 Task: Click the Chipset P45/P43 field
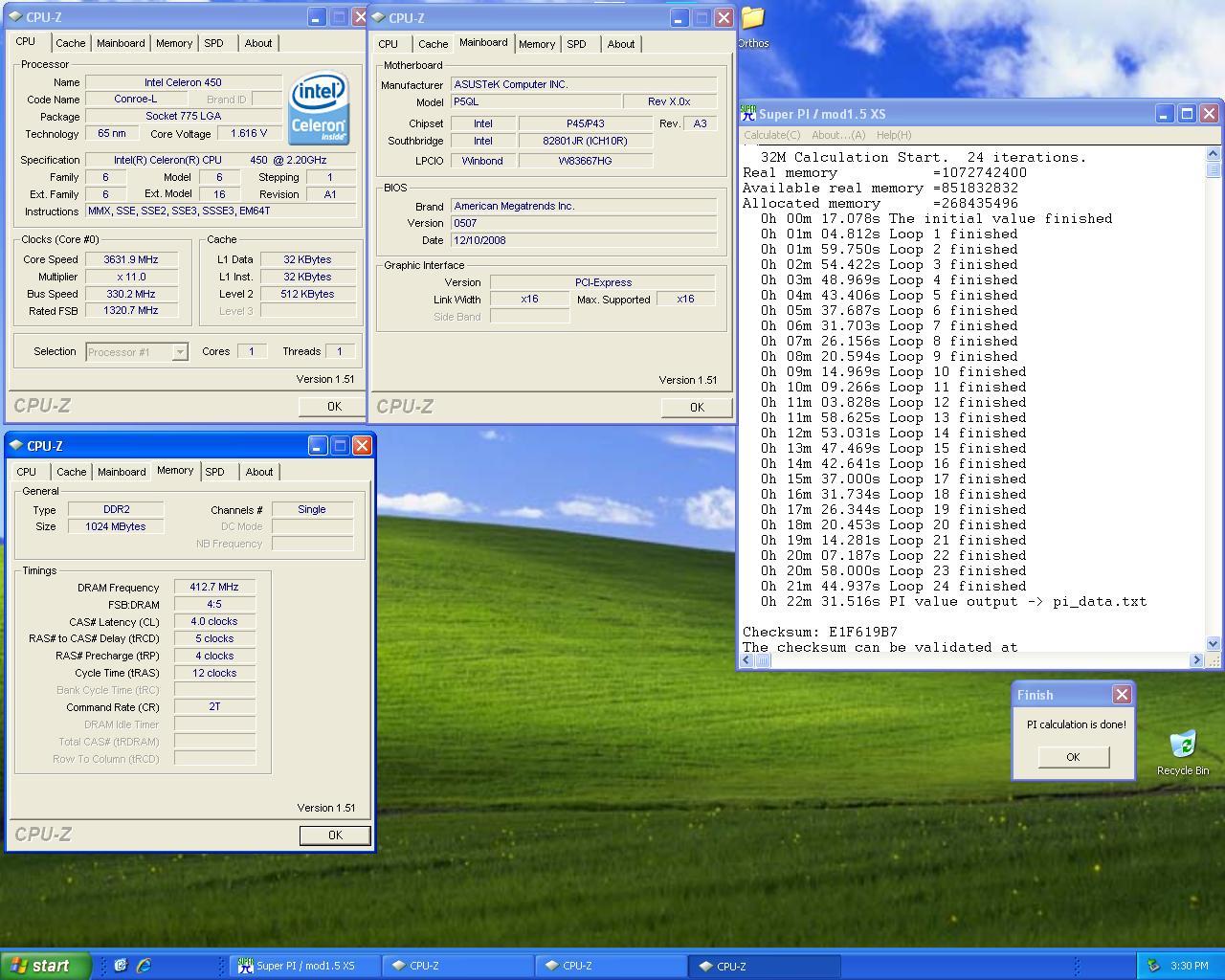click(585, 123)
